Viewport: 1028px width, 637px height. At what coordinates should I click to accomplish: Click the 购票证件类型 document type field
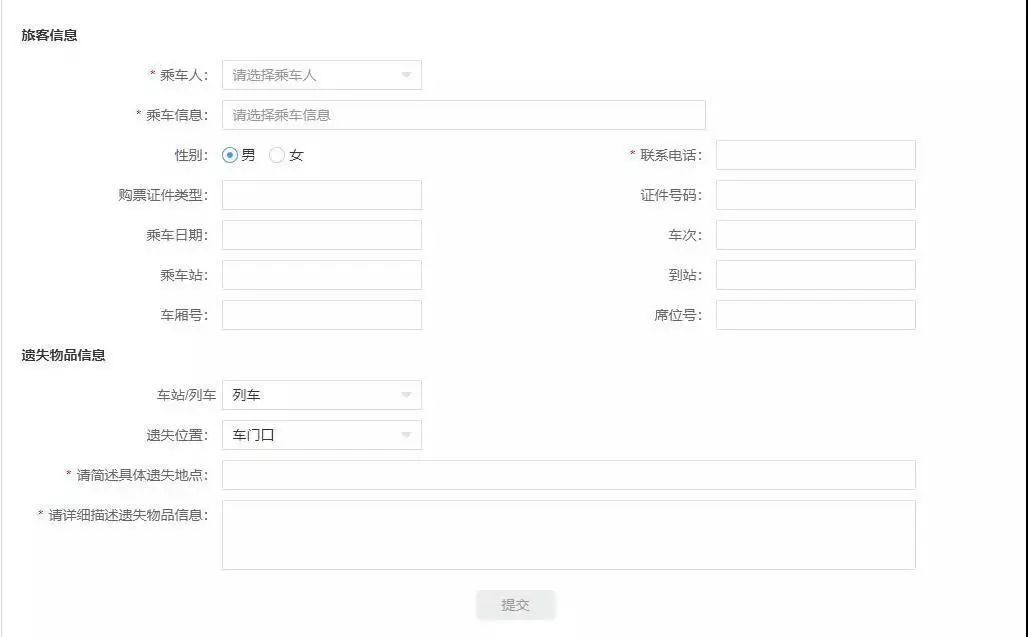click(320, 195)
